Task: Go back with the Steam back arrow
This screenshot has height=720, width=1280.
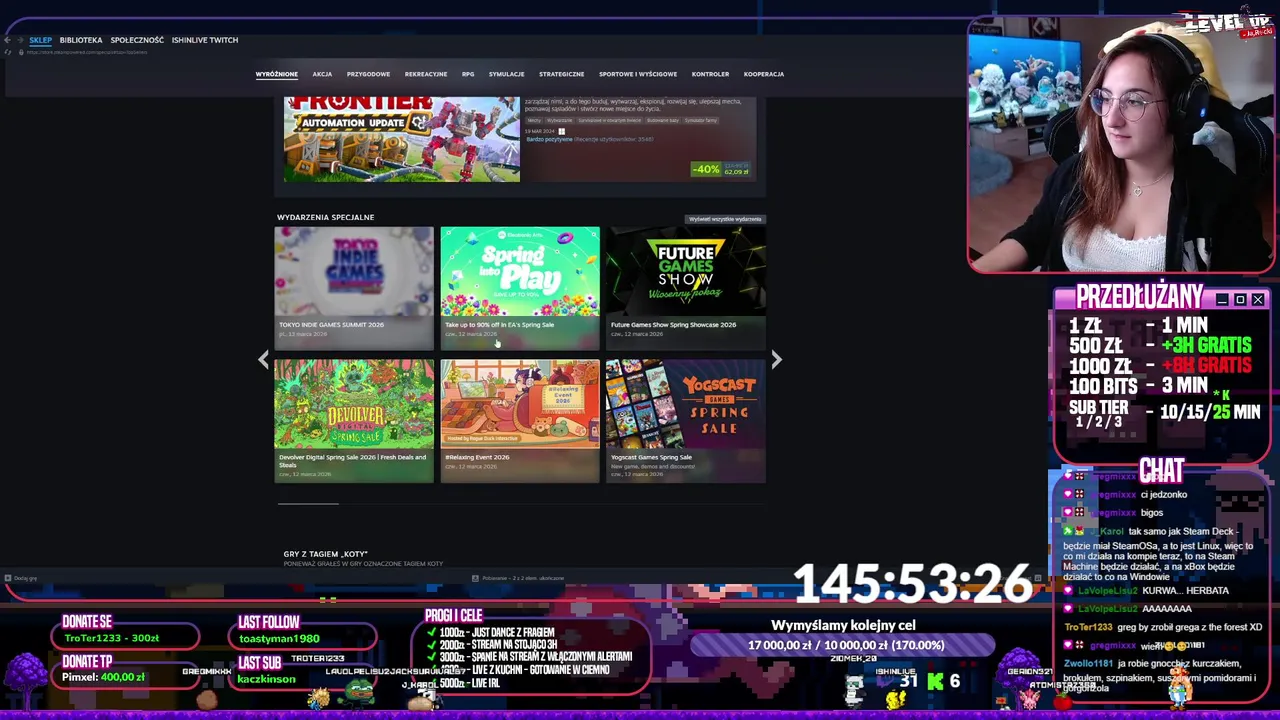Action: [8, 40]
